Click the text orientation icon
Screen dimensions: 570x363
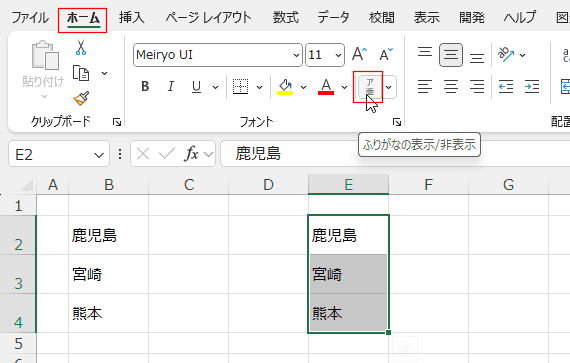point(506,55)
